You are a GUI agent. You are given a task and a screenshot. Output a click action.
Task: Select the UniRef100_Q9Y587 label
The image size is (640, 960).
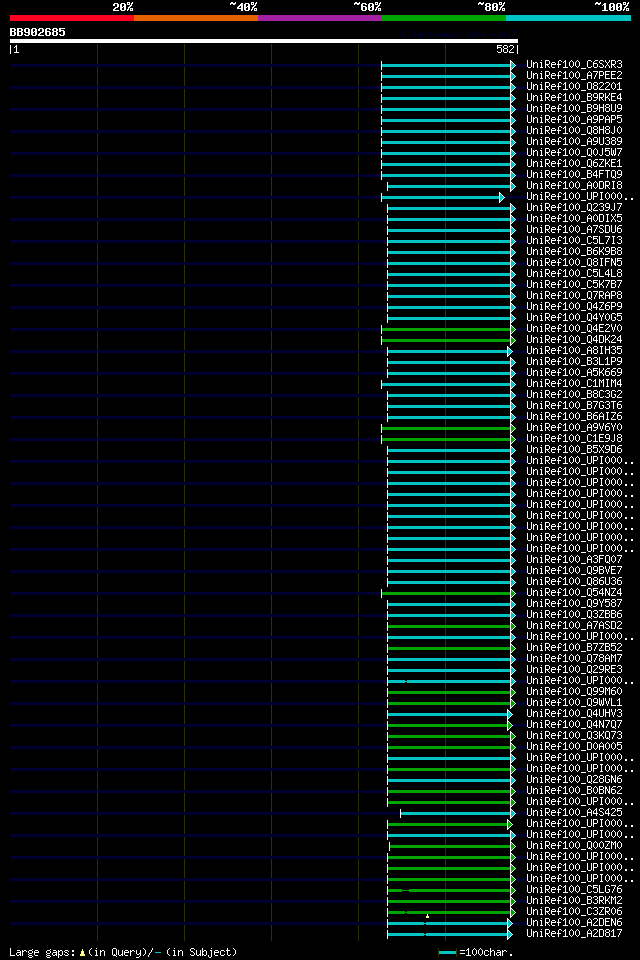pos(574,604)
